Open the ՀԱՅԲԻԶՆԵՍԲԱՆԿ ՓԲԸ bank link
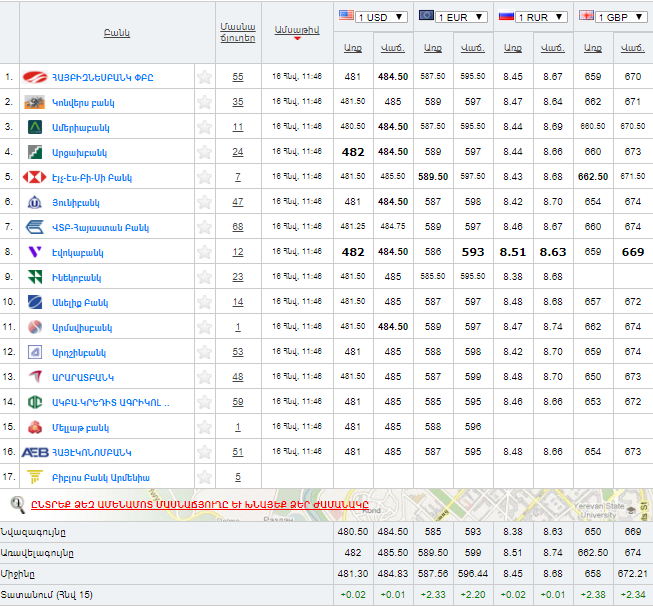Viewport: 653px width, 606px height. 102,77
